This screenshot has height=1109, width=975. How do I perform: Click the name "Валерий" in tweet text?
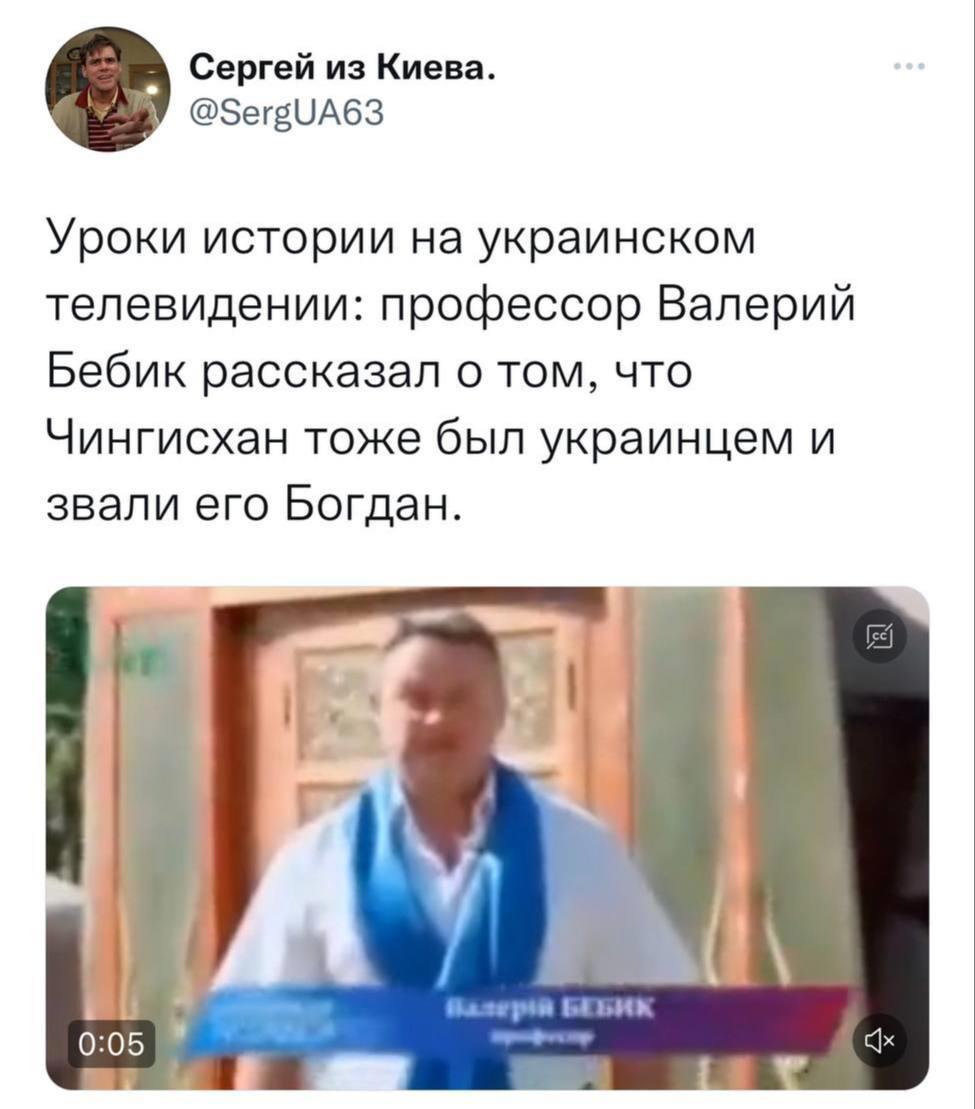click(x=757, y=305)
